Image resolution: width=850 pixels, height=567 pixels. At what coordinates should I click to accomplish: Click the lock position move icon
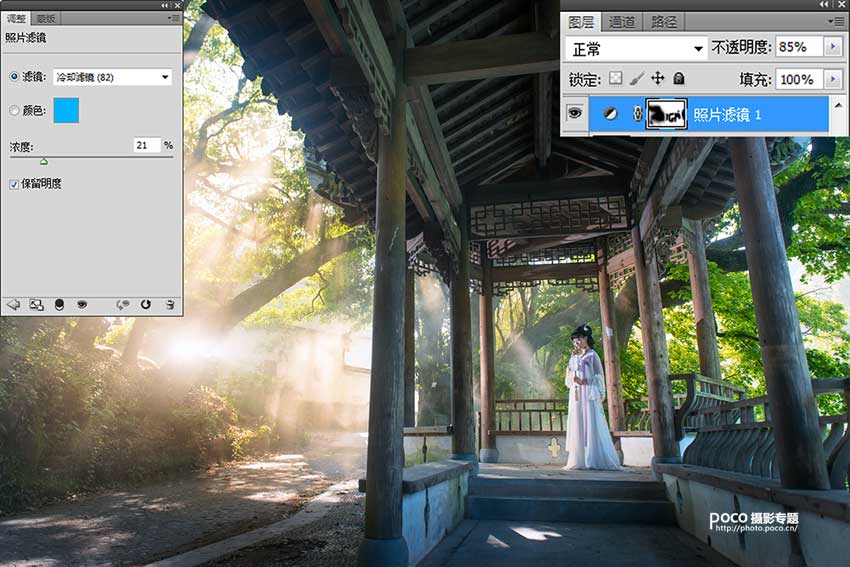(x=658, y=78)
